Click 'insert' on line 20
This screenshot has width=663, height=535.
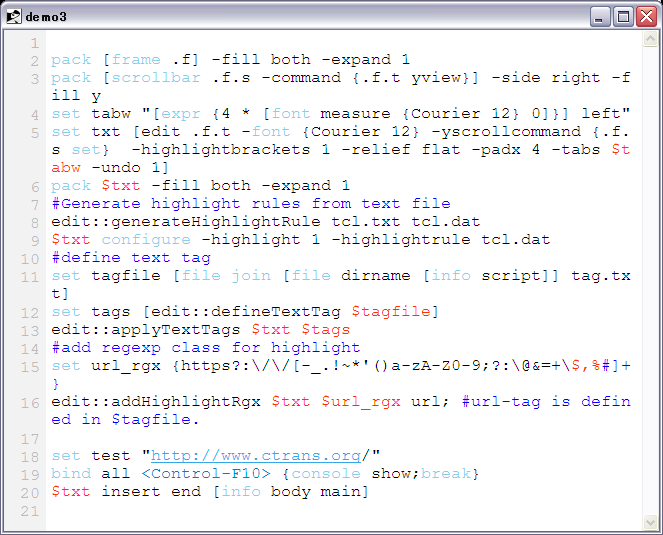click(131, 491)
